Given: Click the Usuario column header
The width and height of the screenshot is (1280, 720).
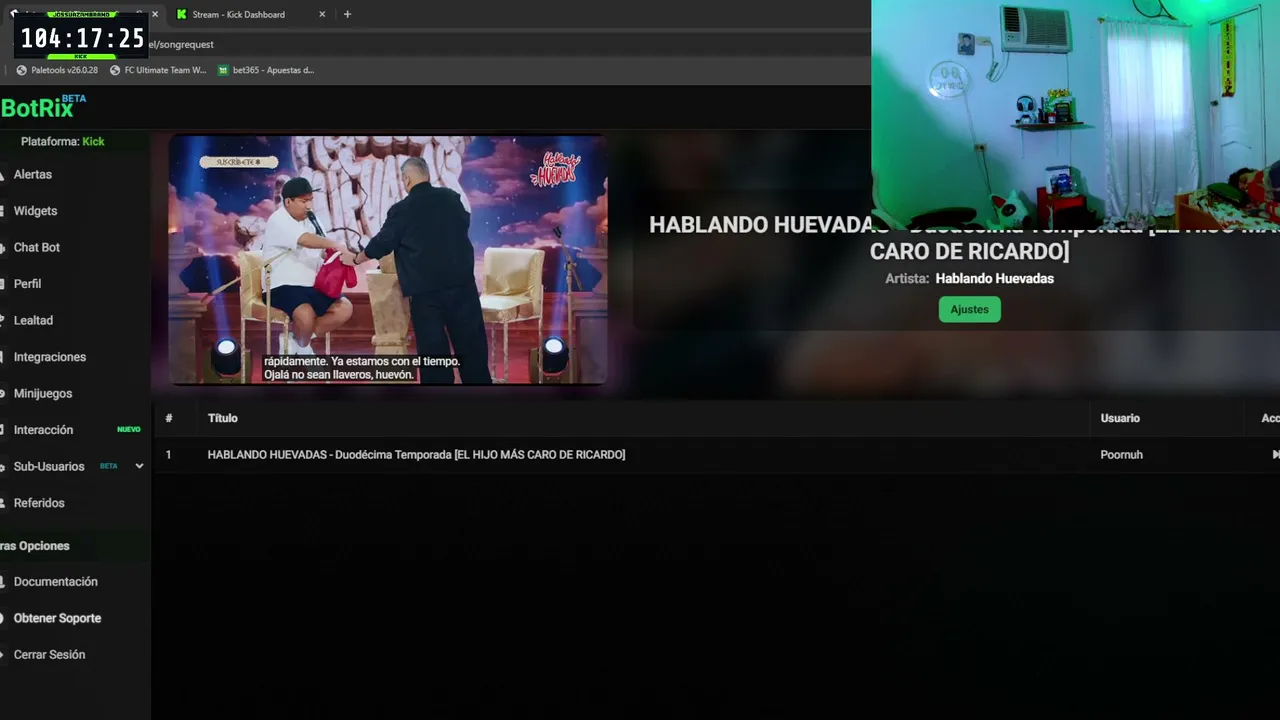Looking at the screenshot, I should tap(1120, 418).
